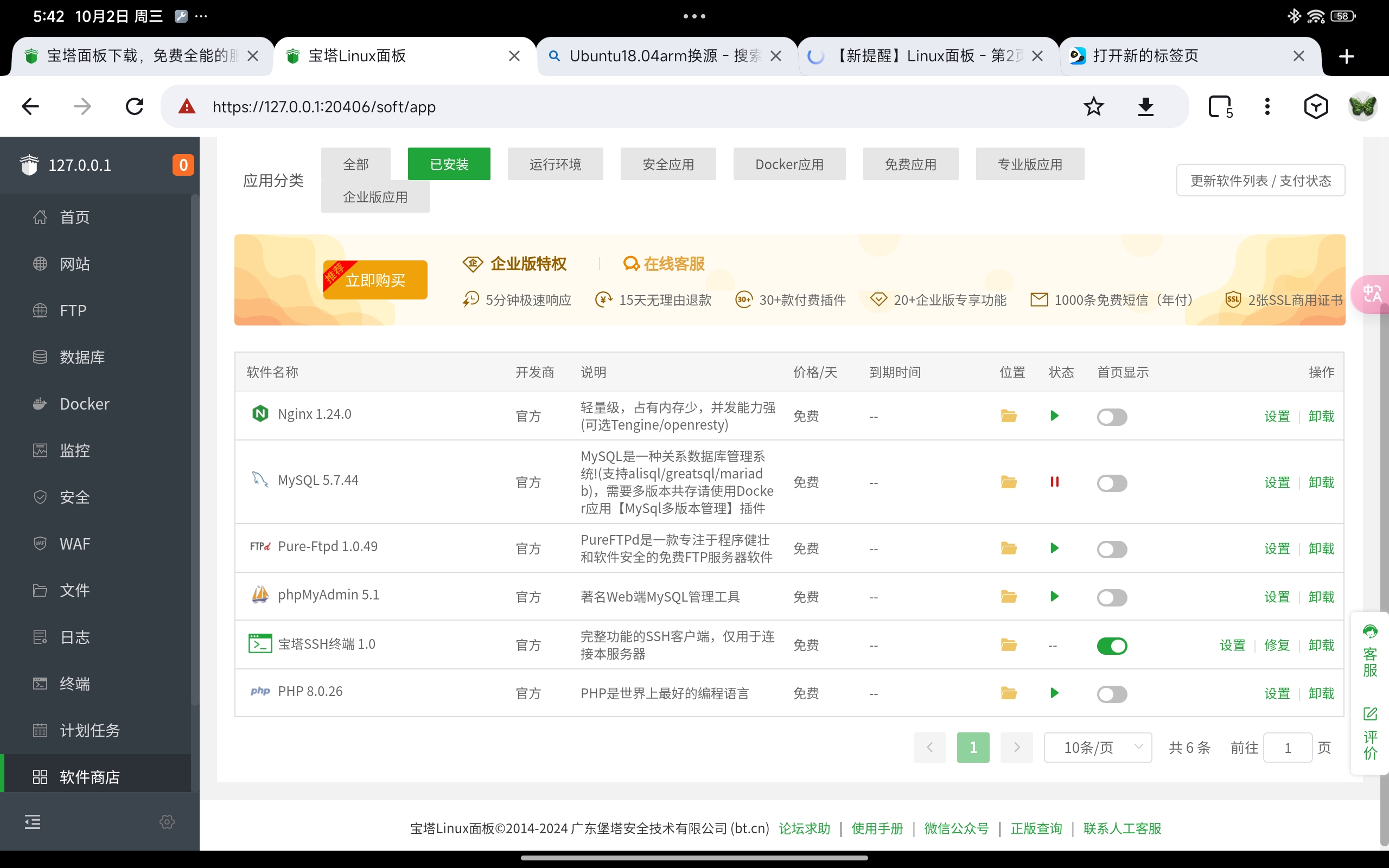Click the Pure-Ftpd running status icon

(x=1054, y=548)
